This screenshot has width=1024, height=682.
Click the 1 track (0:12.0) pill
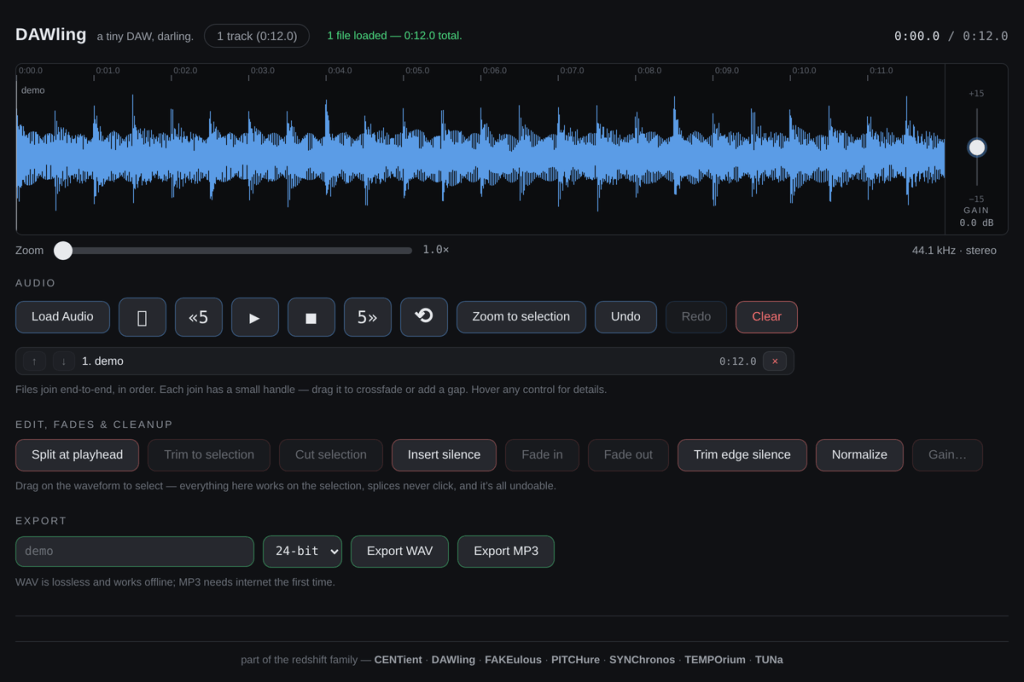tap(257, 36)
